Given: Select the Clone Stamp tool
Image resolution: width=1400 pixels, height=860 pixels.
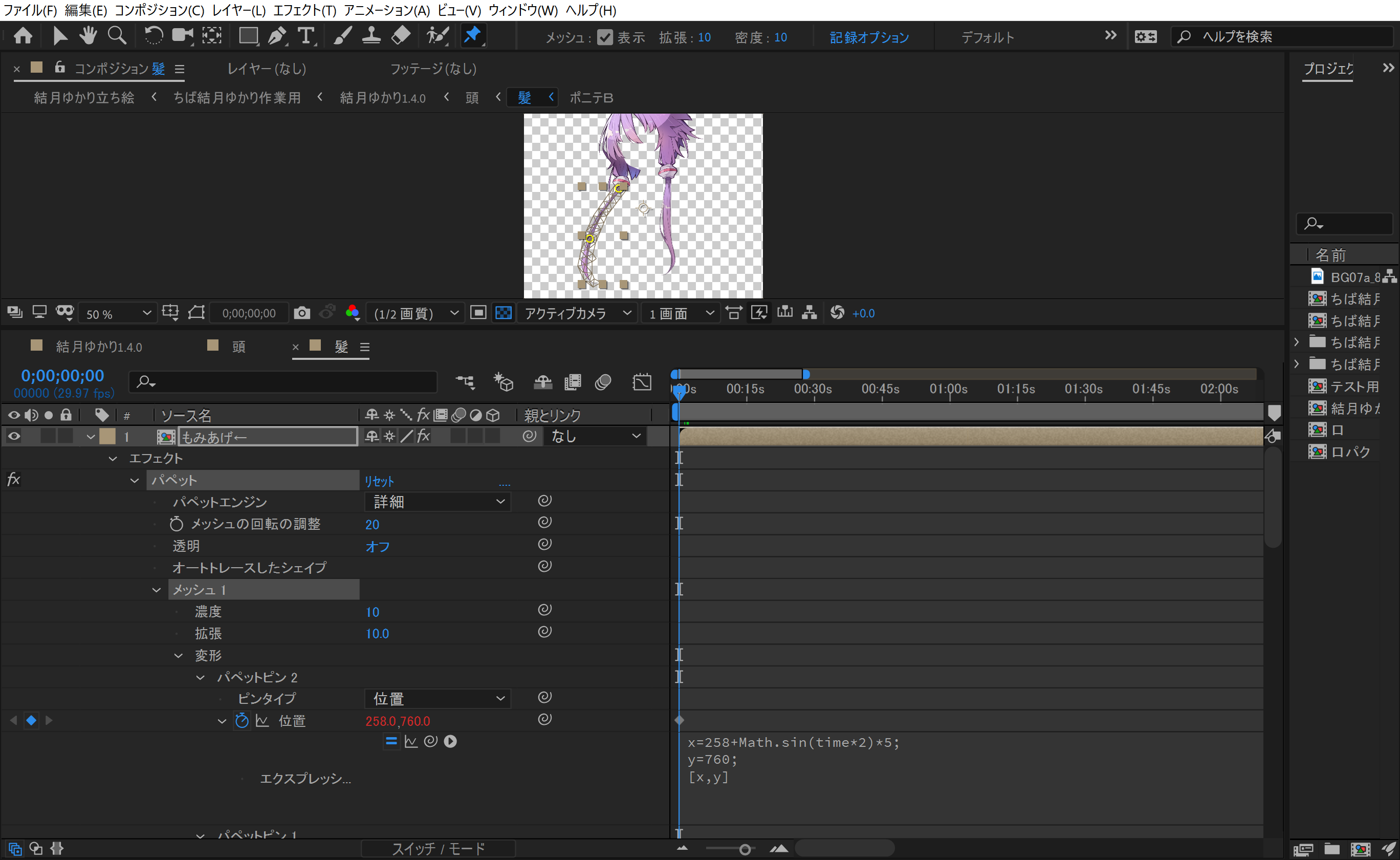Looking at the screenshot, I should (x=371, y=36).
